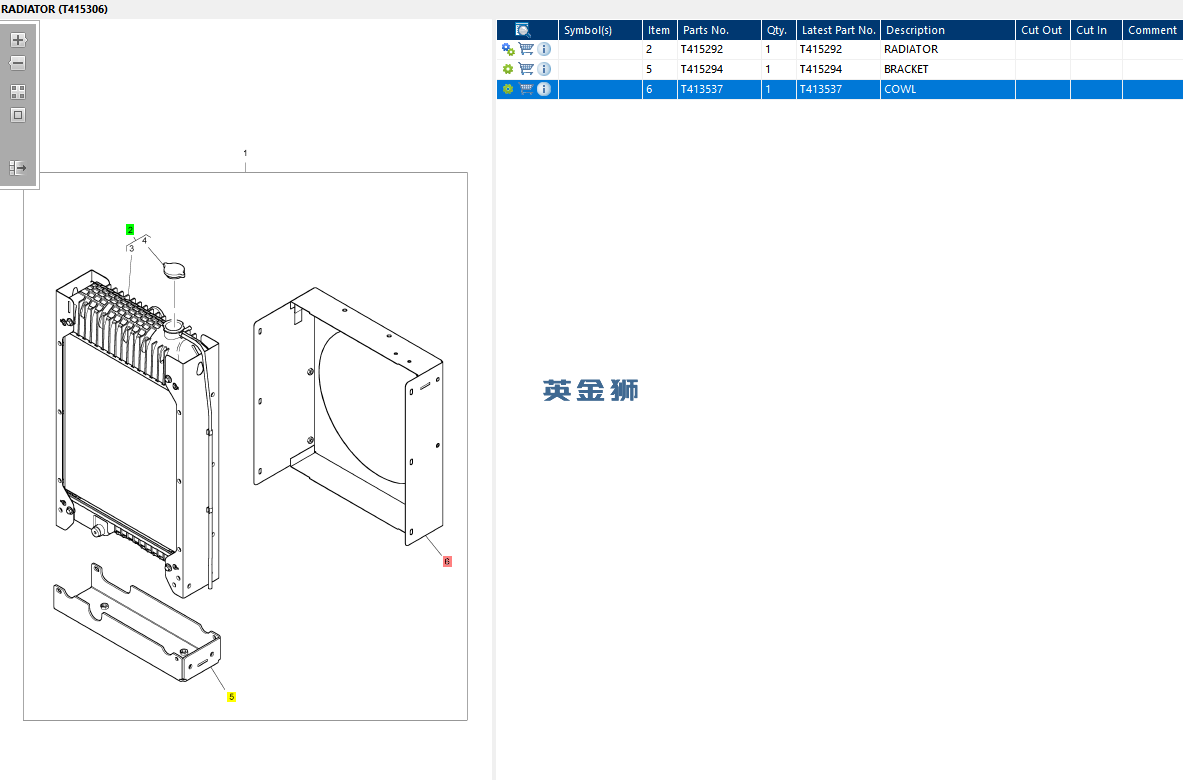The height and width of the screenshot is (780, 1183).
Task: Select the red callout 6 in the diagram
Action: [447, 561]
